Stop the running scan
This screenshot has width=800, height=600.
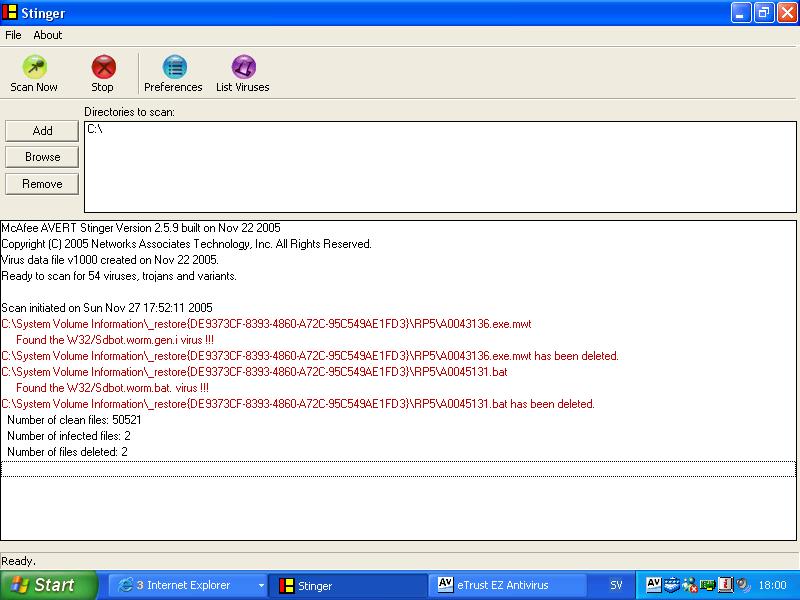tap(103, 74)
